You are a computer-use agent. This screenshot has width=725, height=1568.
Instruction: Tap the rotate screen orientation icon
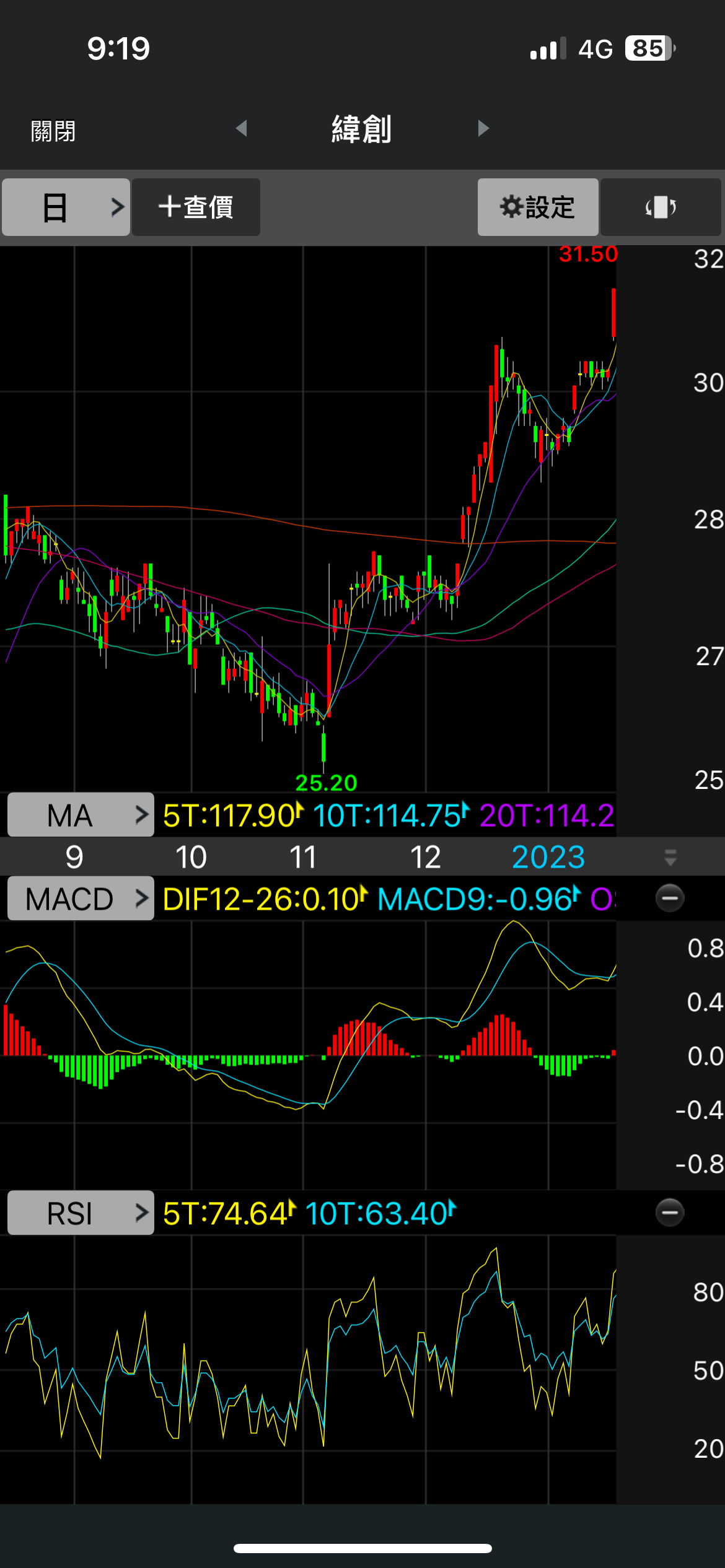click(661, 207)
